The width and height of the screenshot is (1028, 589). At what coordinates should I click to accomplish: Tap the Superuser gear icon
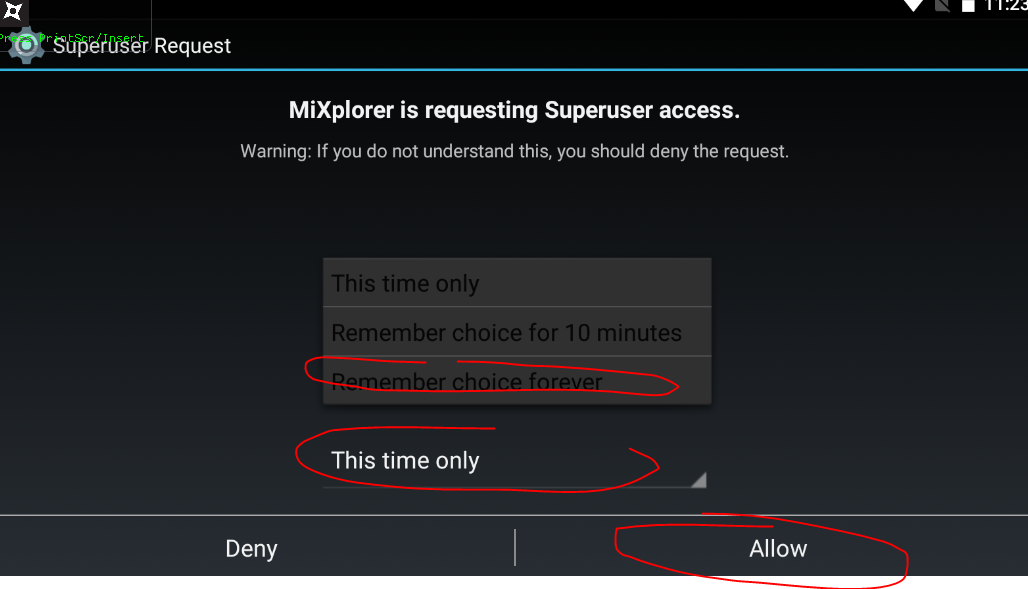coord(26,45)
